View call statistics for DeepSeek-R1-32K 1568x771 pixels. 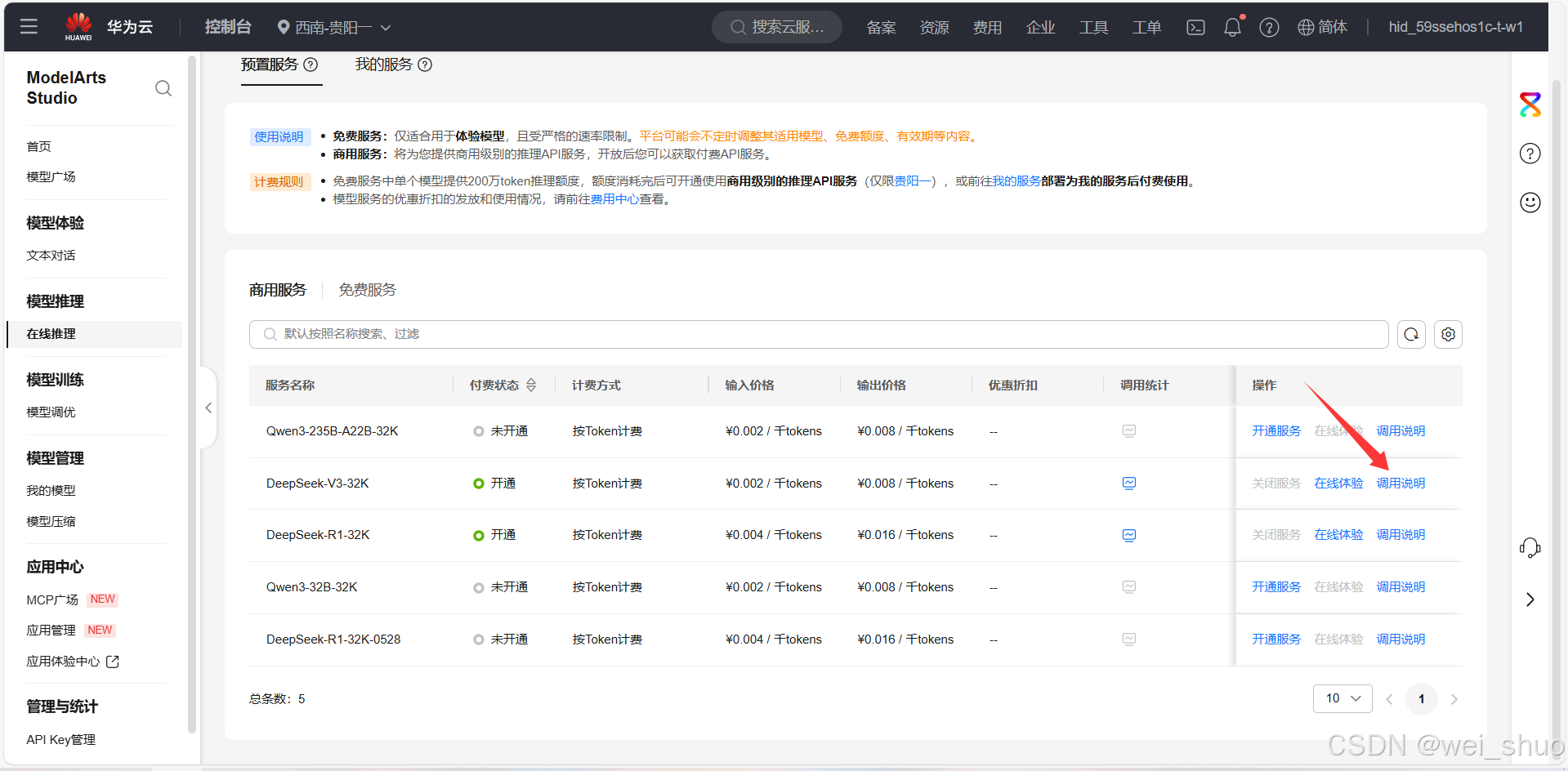pos(1129,535)
